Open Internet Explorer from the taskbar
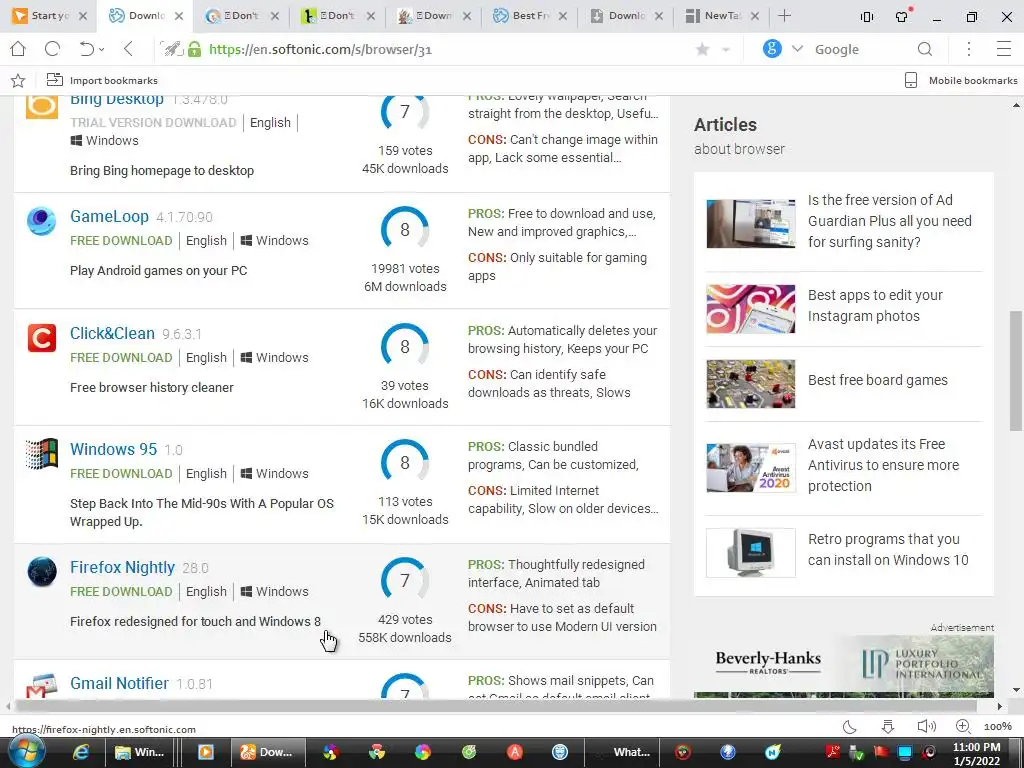Image resolution: width=1024 pixels, height=768 pixels. tap(80, 752)
